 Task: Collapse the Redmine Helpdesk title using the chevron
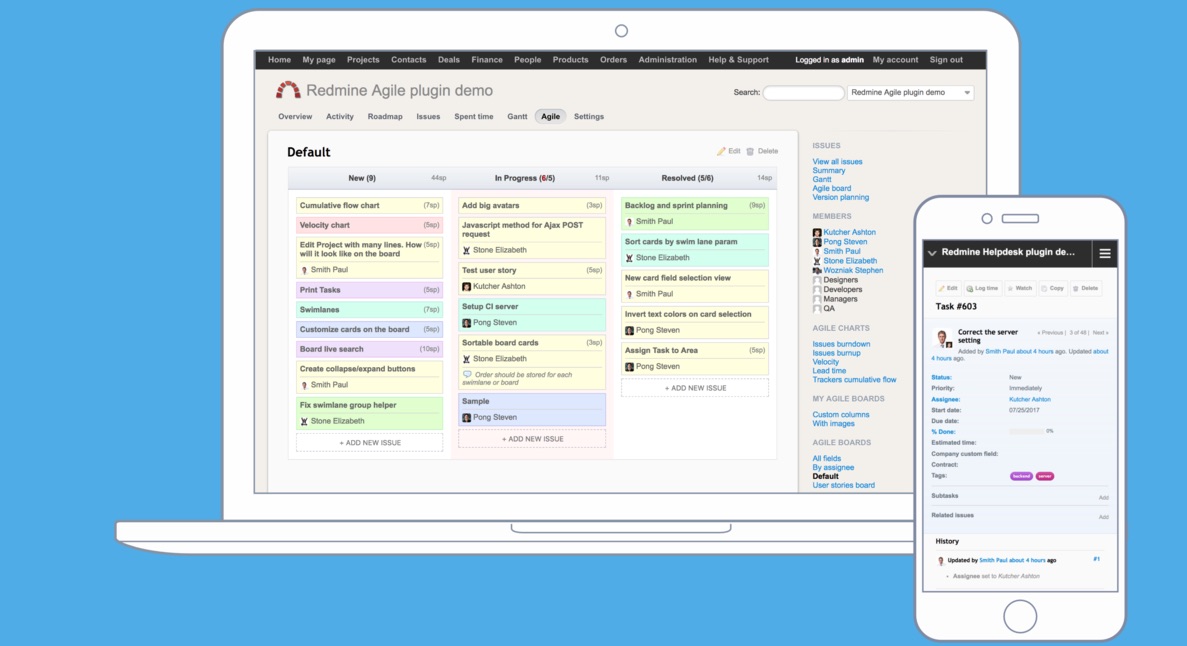[x=931, y=253]
